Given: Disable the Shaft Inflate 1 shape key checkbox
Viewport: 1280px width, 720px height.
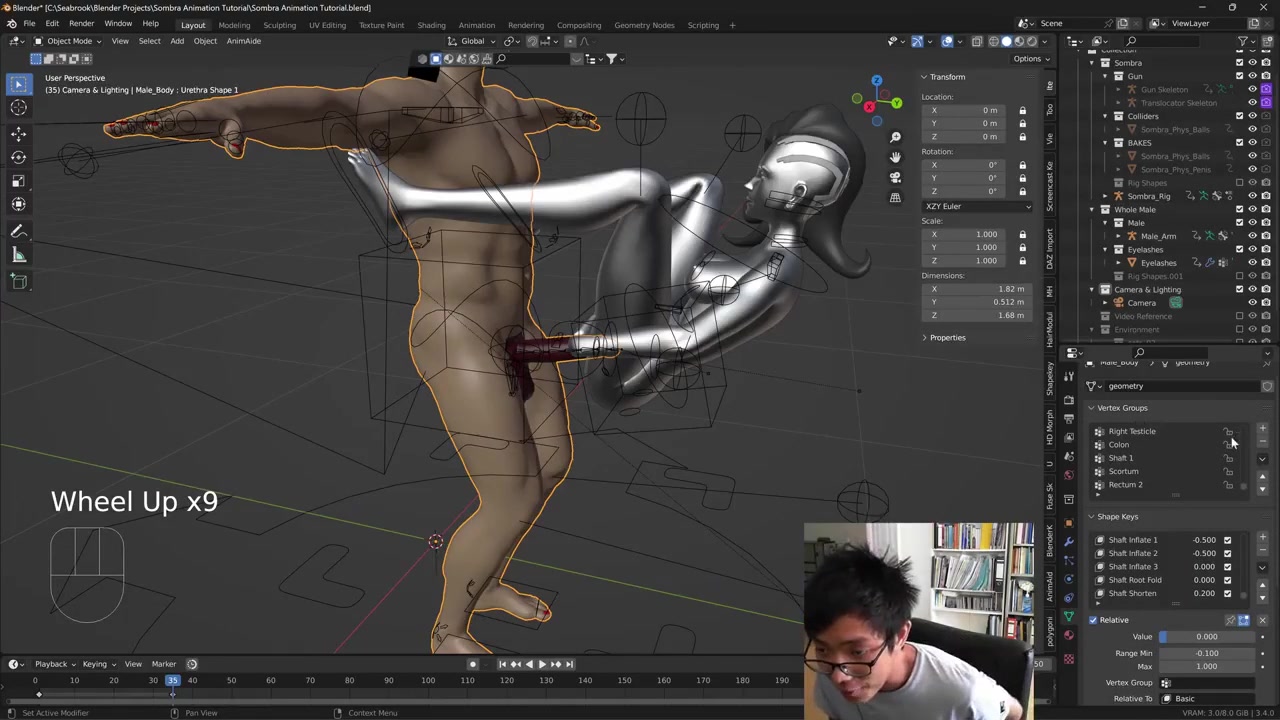Looking at the screenshot, I should tap(1227, 540).
